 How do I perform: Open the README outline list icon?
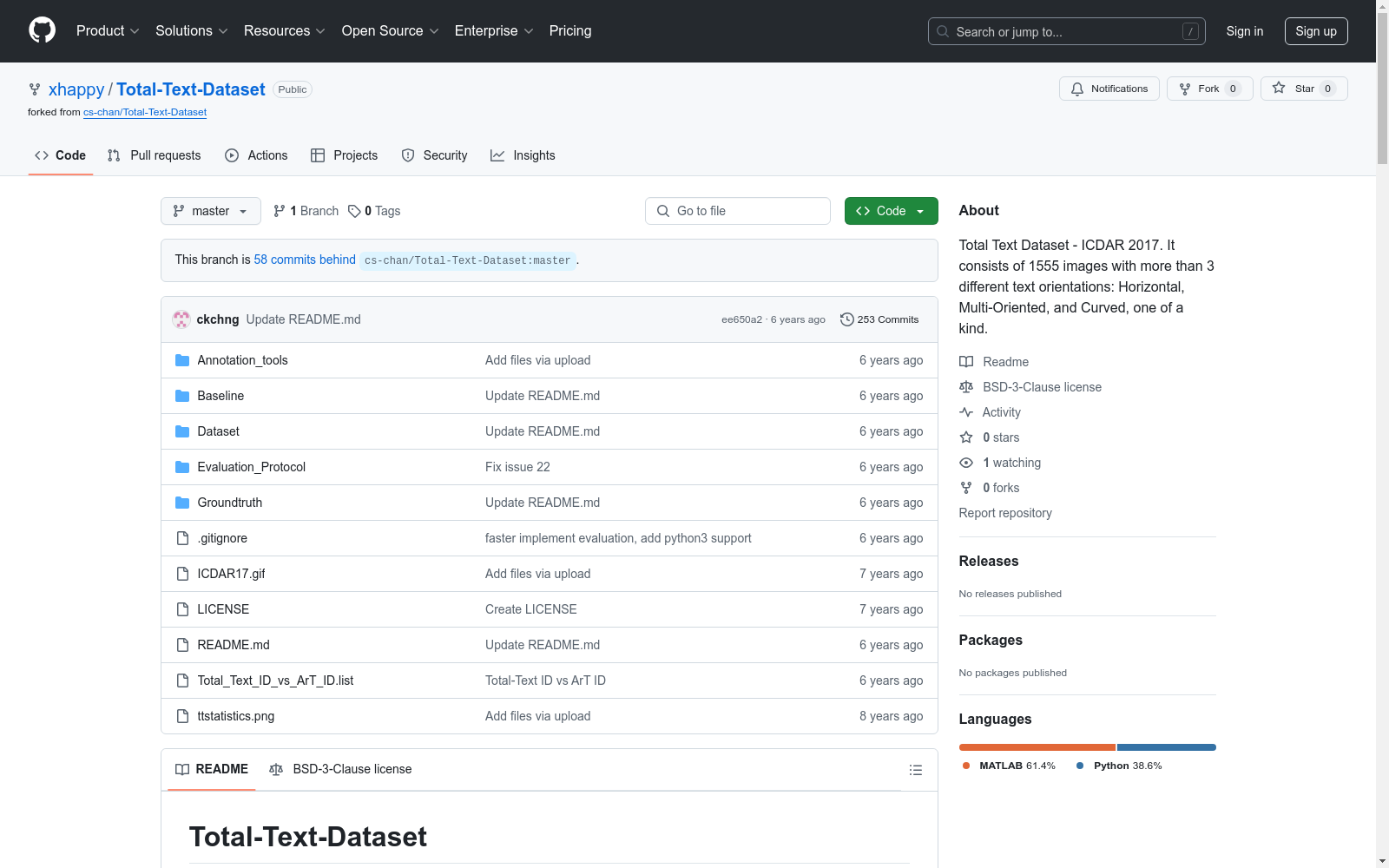916,770
